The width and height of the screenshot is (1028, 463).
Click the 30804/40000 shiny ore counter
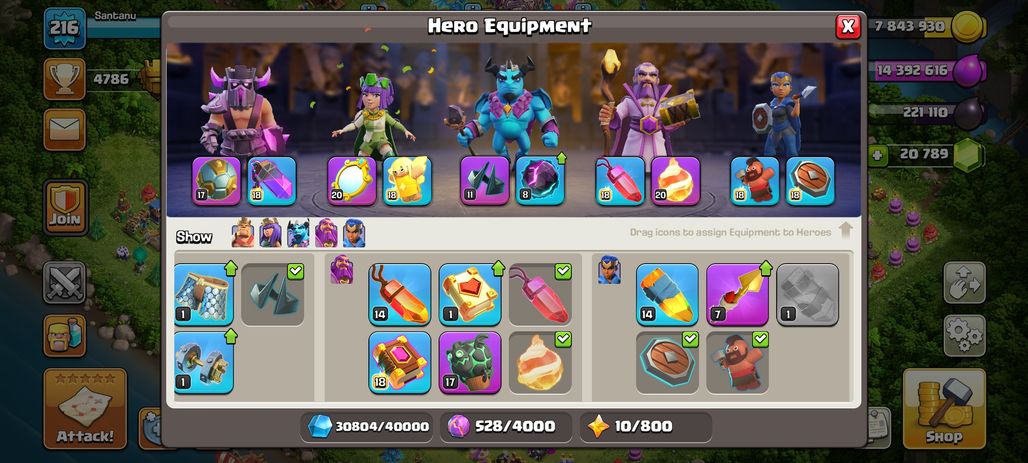(x=368, y=426)
